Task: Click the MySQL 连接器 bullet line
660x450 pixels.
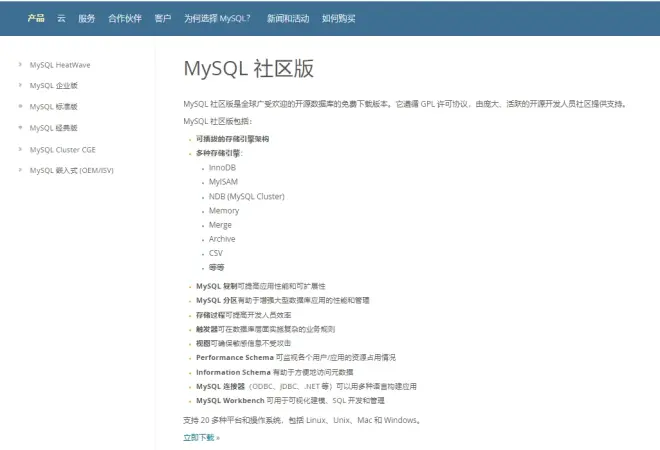Action: (306, 386)
